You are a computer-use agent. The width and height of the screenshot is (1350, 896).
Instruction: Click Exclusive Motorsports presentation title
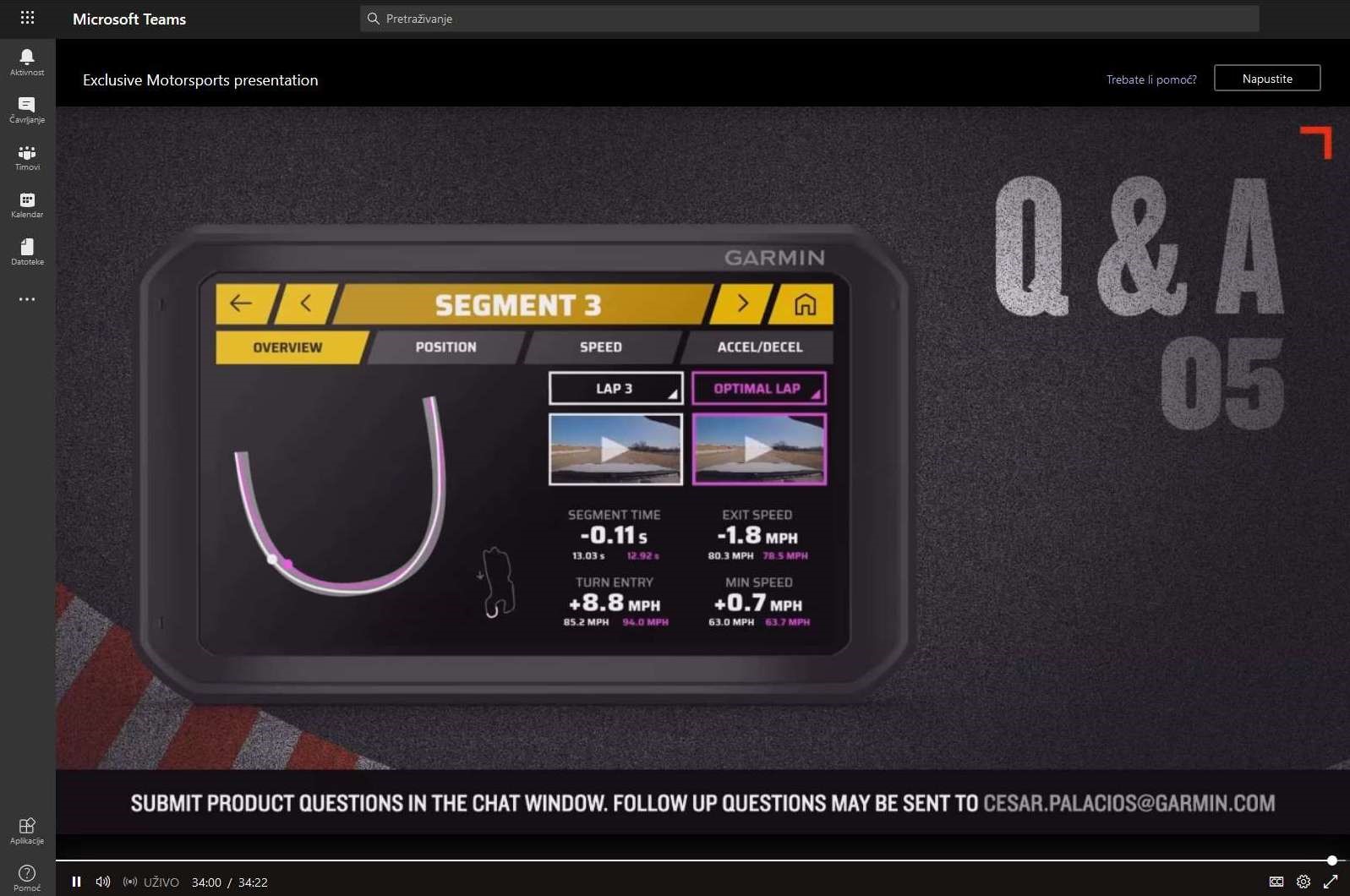point(200,80)
